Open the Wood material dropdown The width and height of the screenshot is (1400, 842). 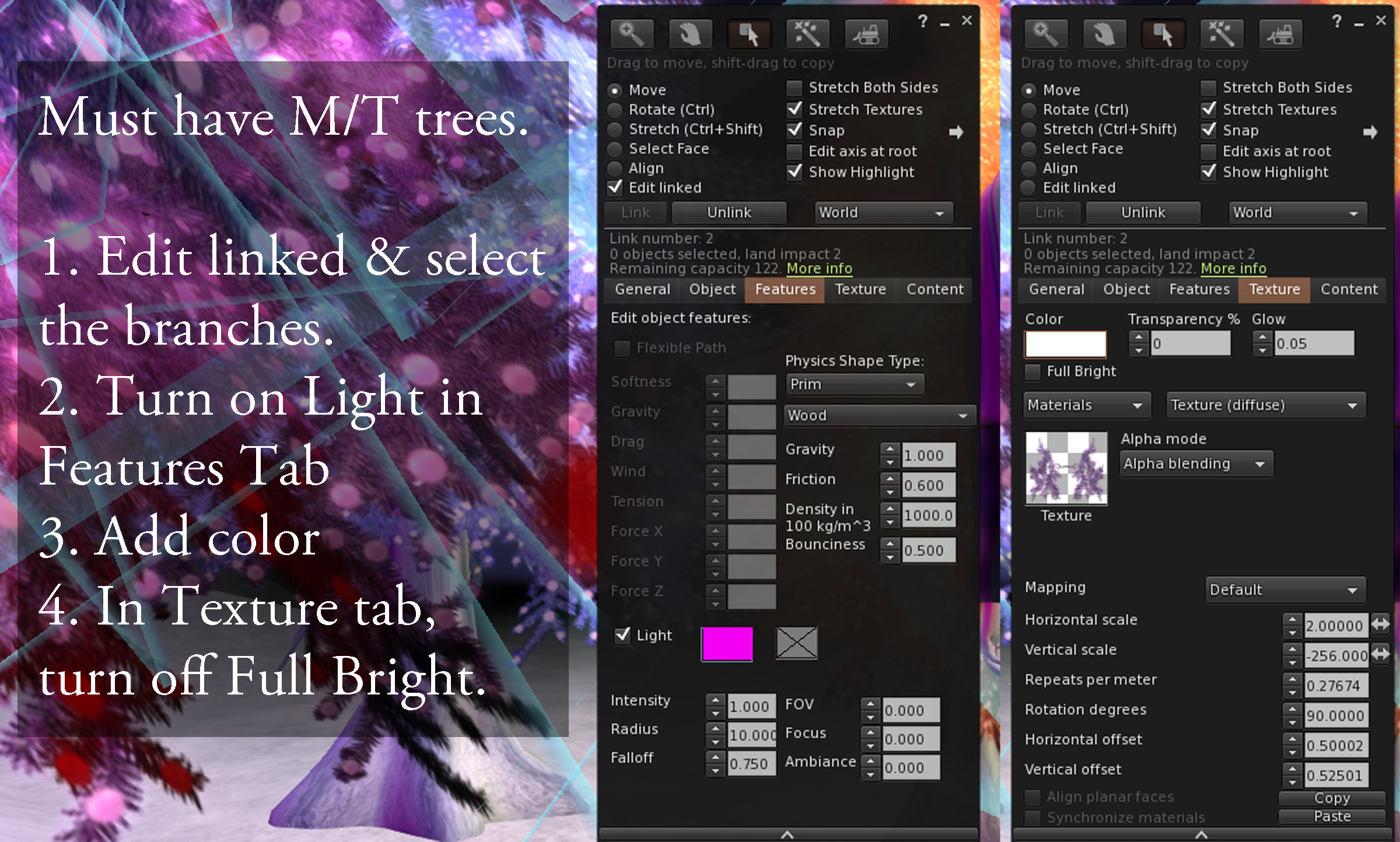click(880, 416)
